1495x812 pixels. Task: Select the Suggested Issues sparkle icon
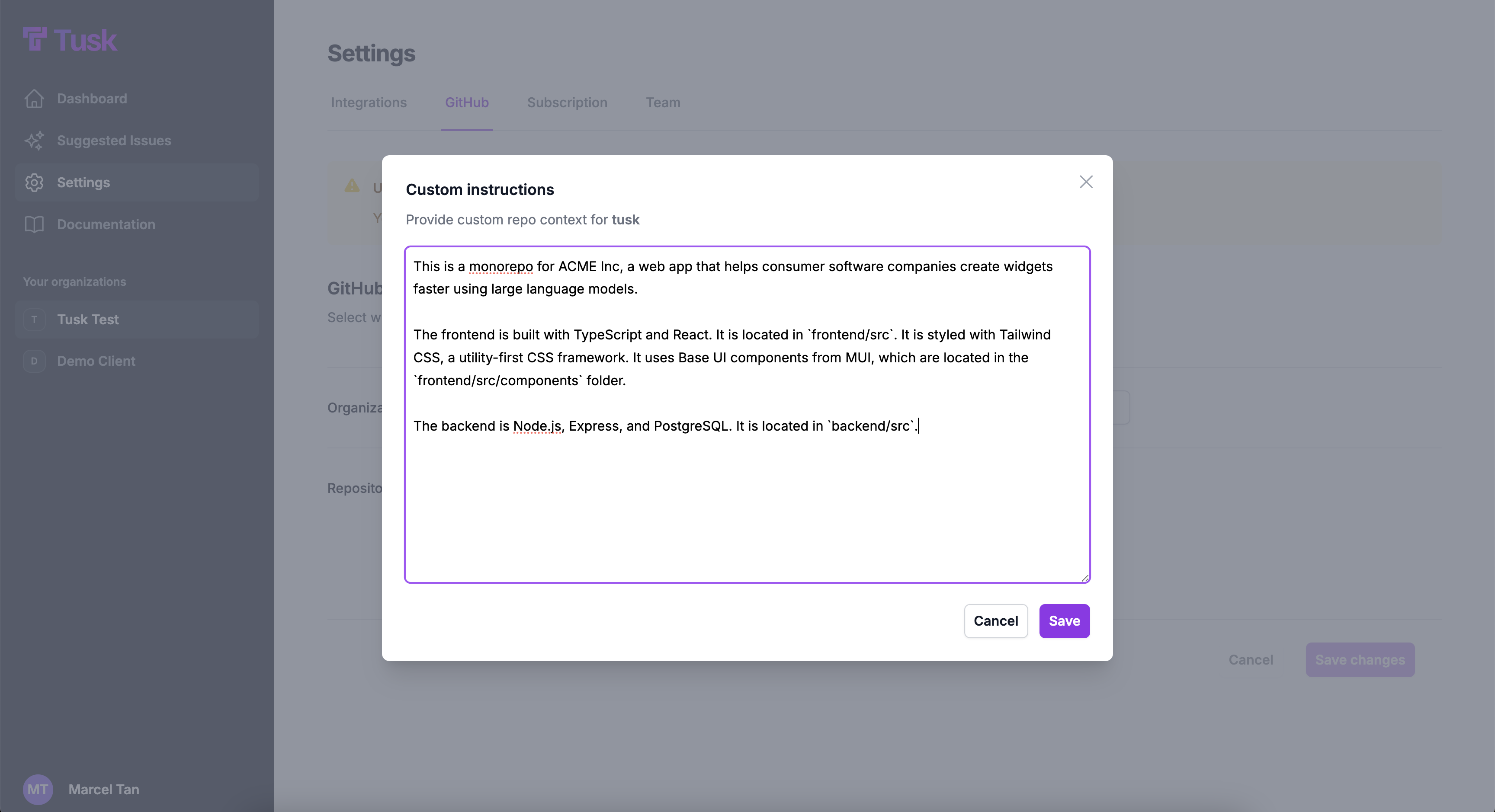point(34,141)
